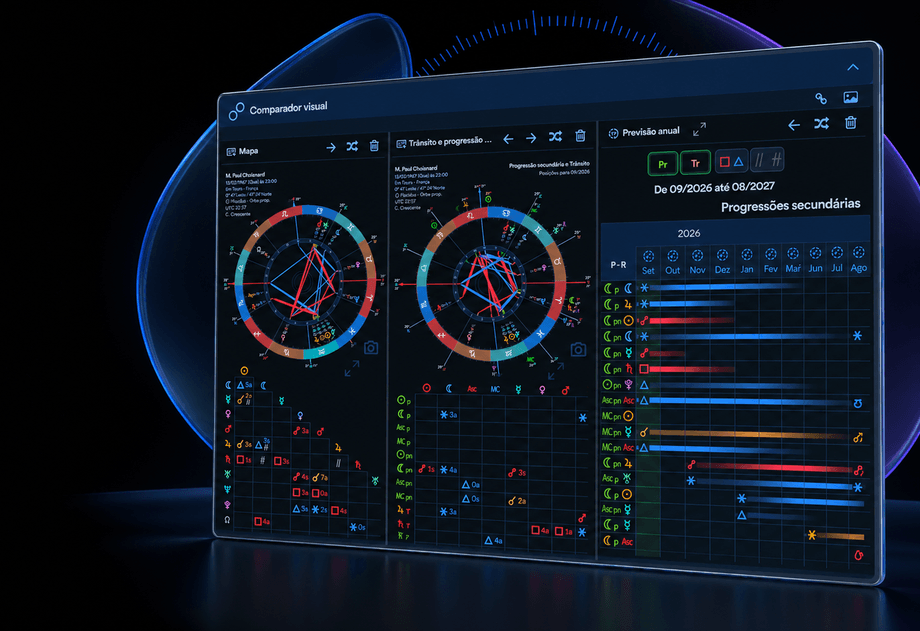Screen dimensions: 920x631
Task: Click the Comparador visual circles logo
Action: 236,111
